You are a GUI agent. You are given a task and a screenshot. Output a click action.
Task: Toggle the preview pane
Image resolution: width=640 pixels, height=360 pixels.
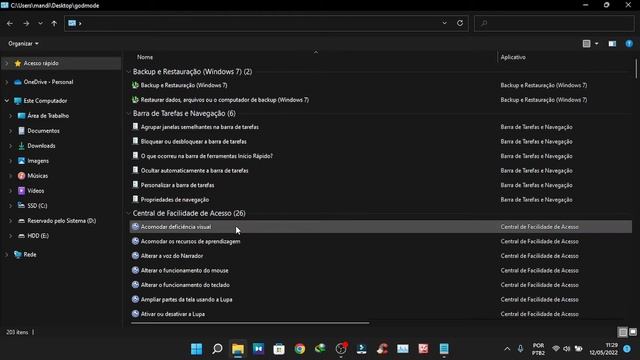pyautogui.click(x=612, y=44)
